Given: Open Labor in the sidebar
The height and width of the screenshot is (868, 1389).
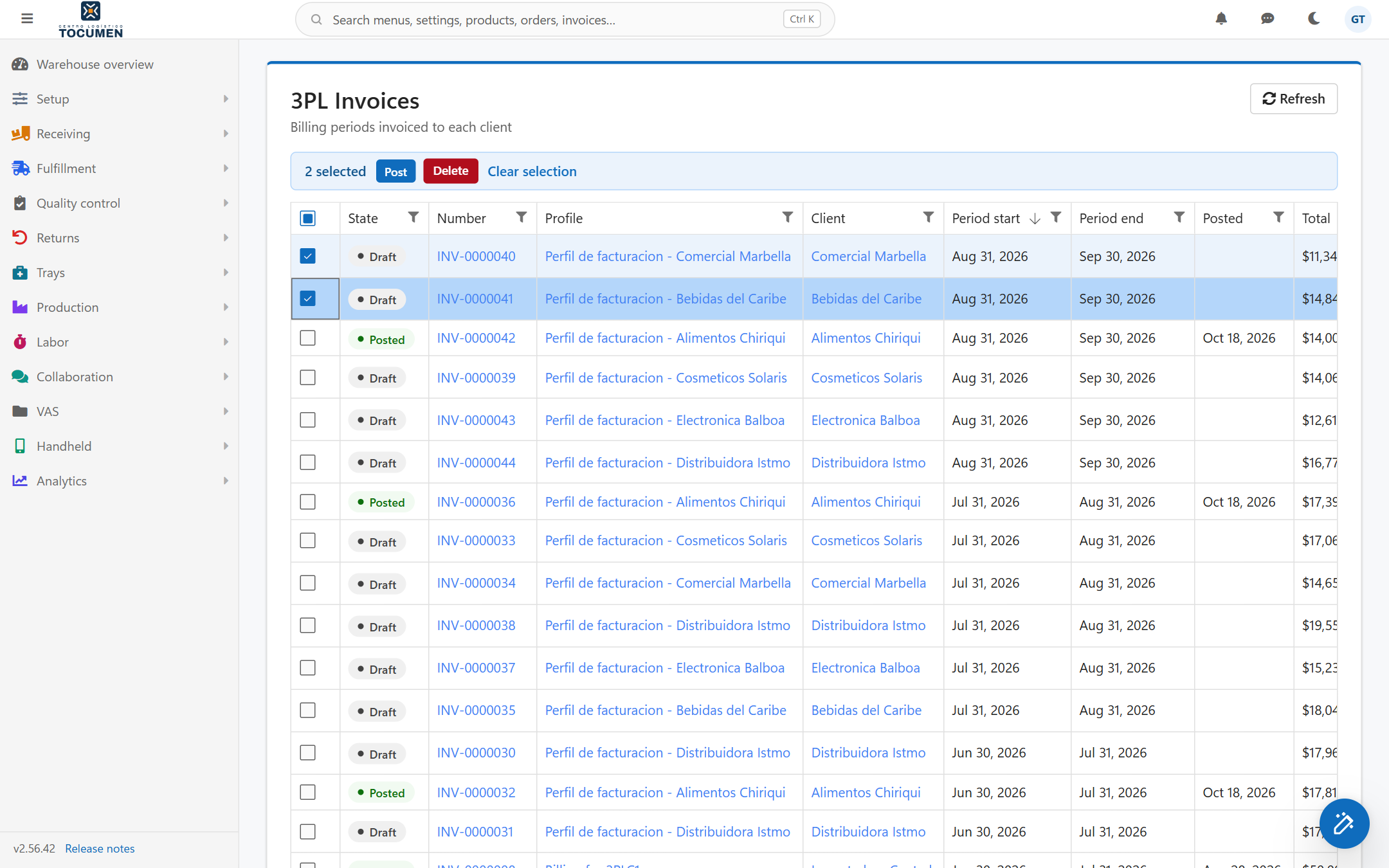Looking at the screenshot, I should (x=120, y=342).
